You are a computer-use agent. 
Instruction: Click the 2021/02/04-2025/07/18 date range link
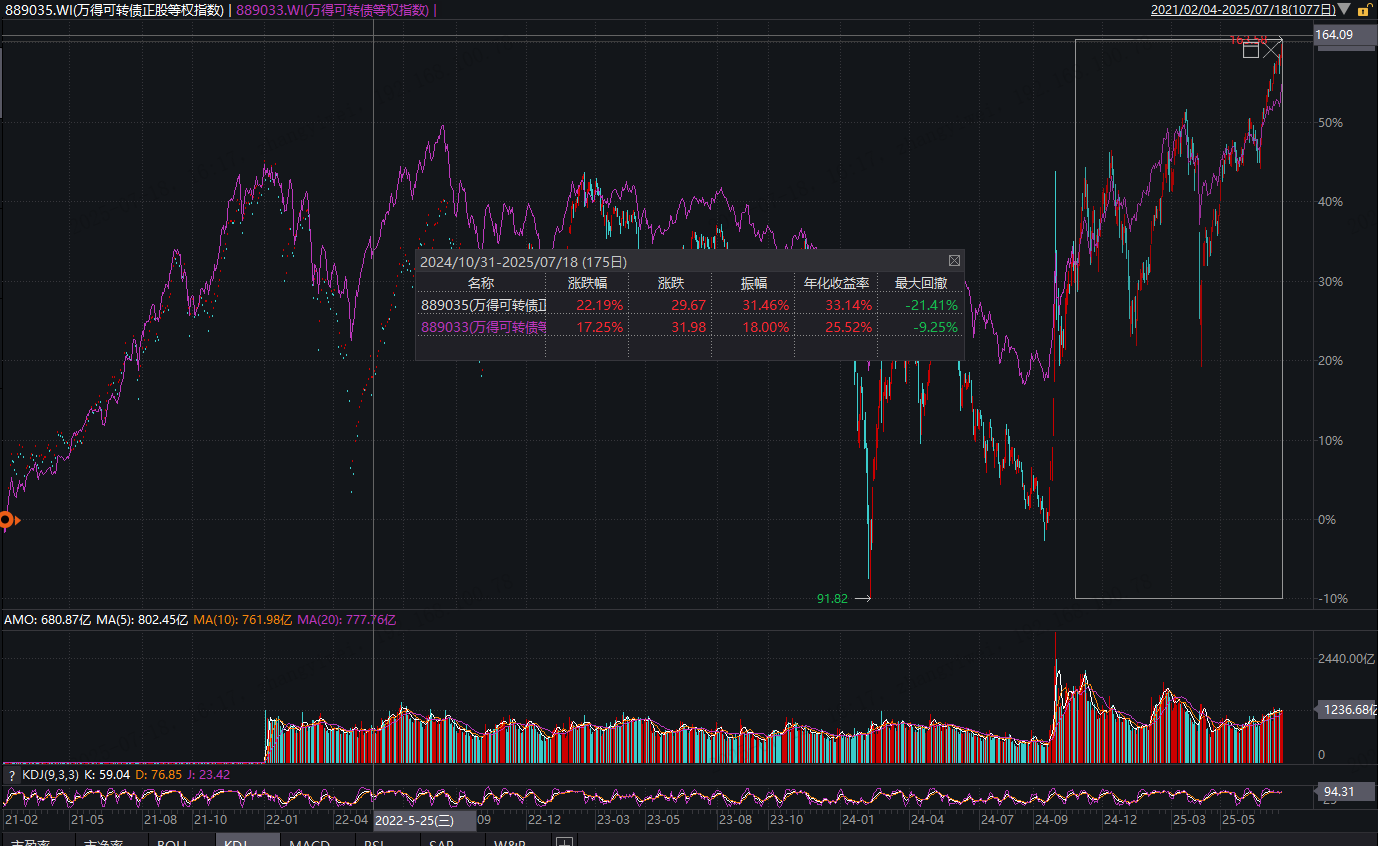[1243, 10]
